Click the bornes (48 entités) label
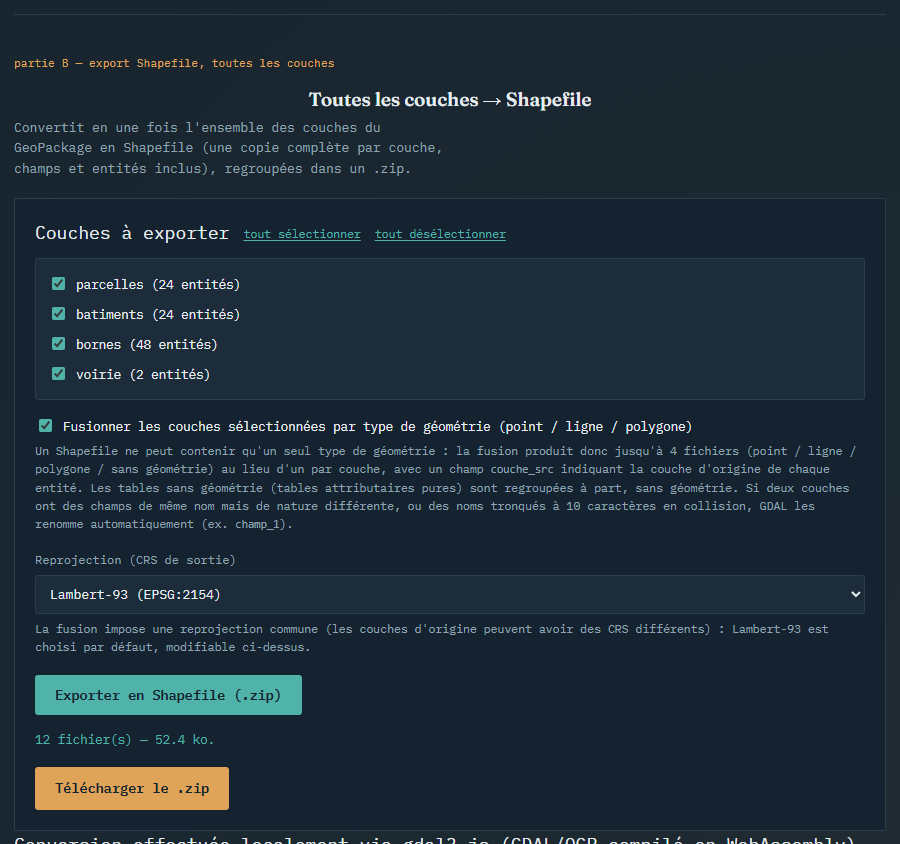The width and height of the screenshot is (900, 844). (x=147, y=344)
